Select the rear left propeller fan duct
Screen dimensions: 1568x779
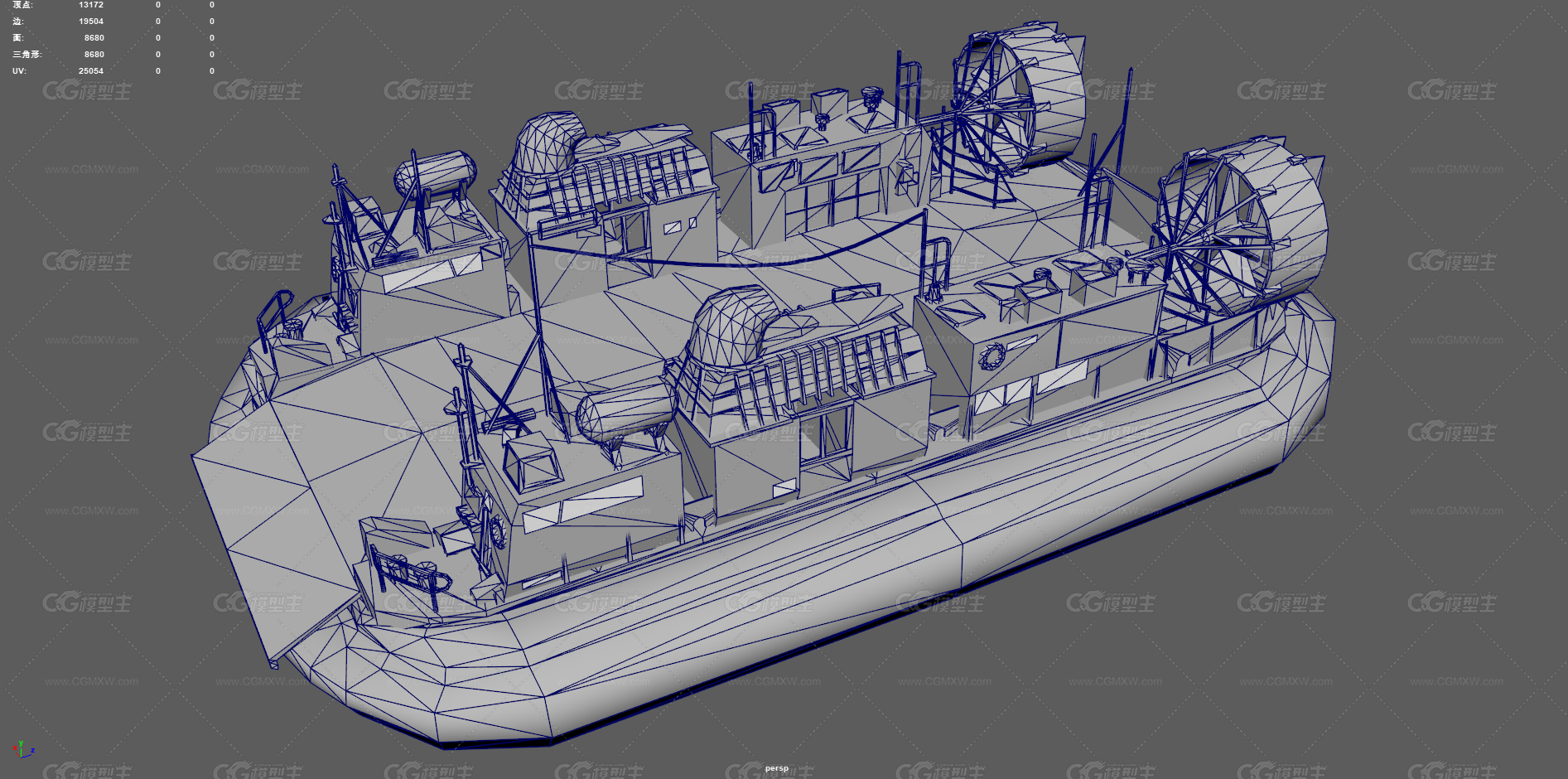coord(1020,98)
